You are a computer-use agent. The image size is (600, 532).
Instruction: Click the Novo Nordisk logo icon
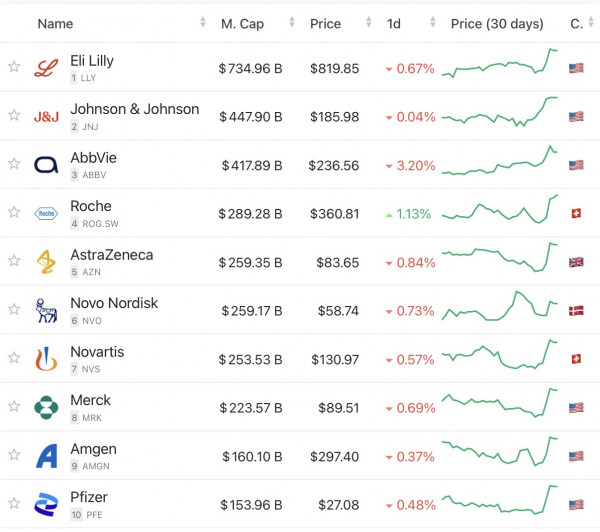[46, 310]
